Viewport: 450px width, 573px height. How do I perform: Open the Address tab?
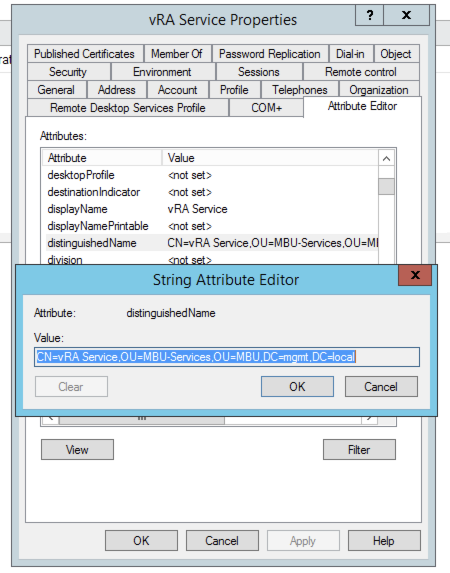coord(117,90)
